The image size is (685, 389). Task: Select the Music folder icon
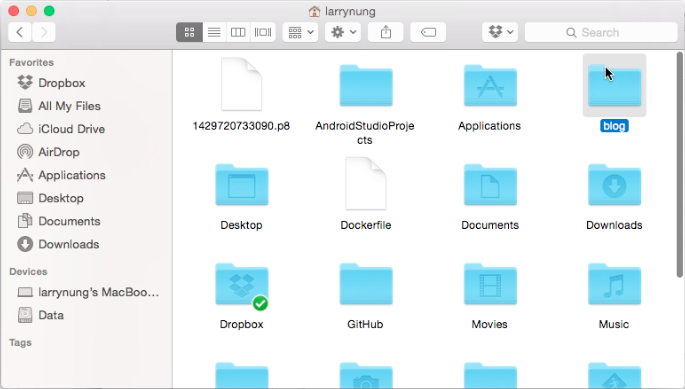[x=614, y=284]
